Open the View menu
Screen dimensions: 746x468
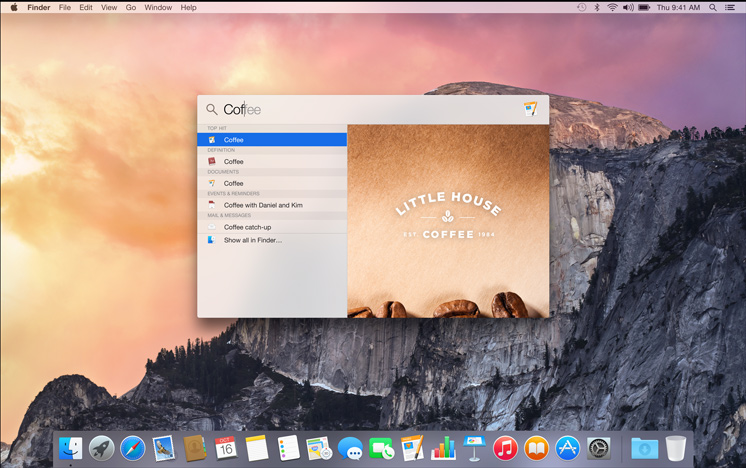tap(109, 8)
